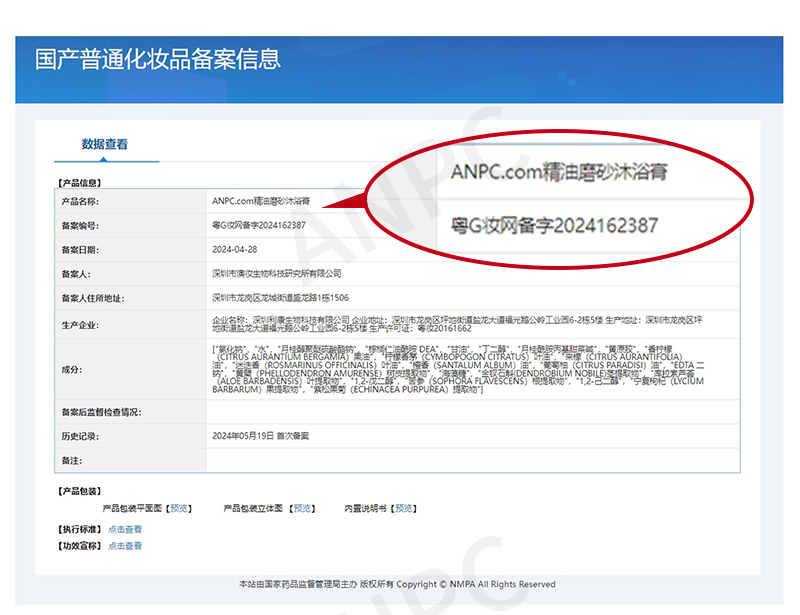Click the 备案日期 value 2024-04-28
Image resolution: width=800 pixels, height=615 pixels.
click(x=235, y=249)
